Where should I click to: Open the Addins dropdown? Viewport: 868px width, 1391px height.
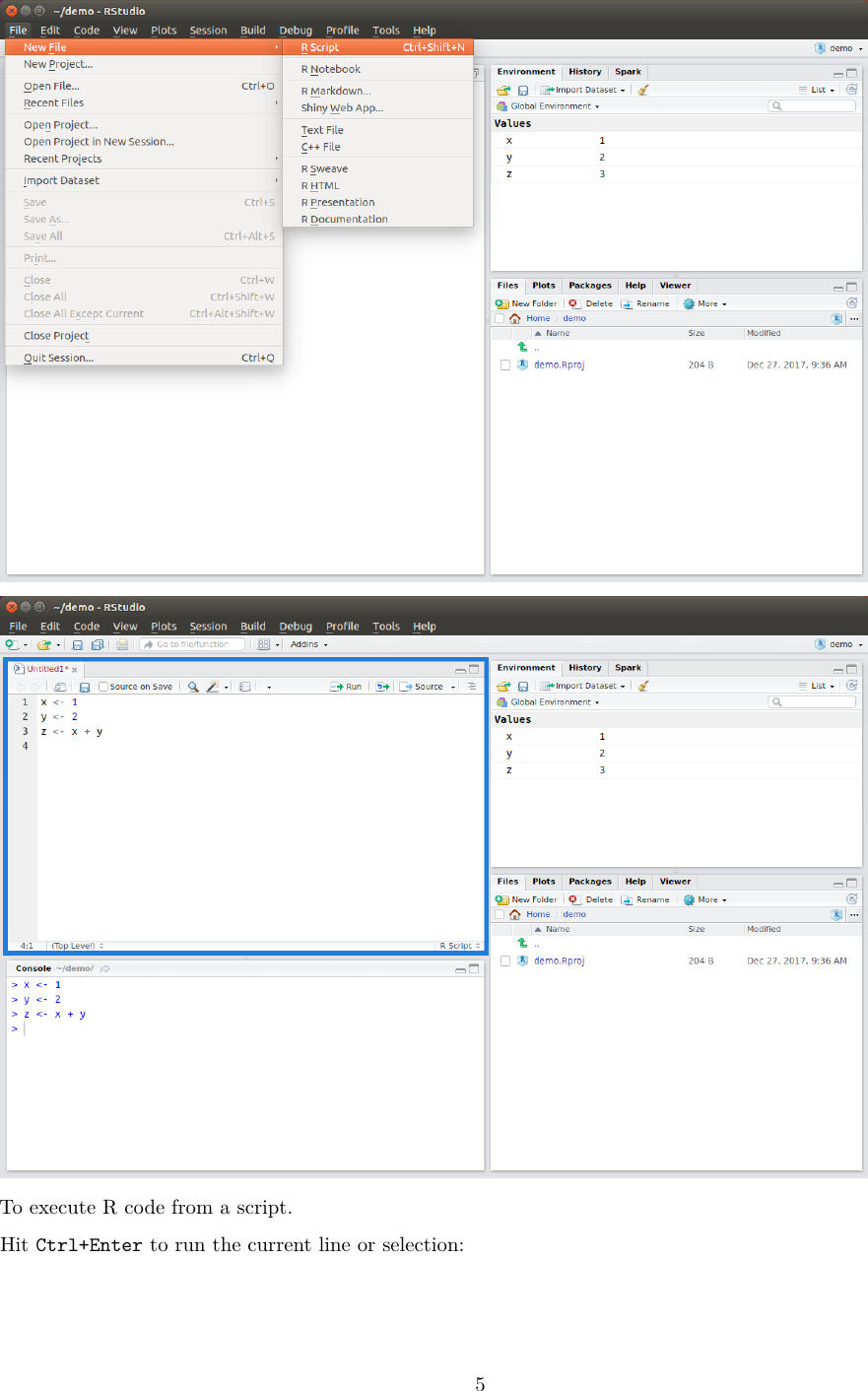pos(308,644)
